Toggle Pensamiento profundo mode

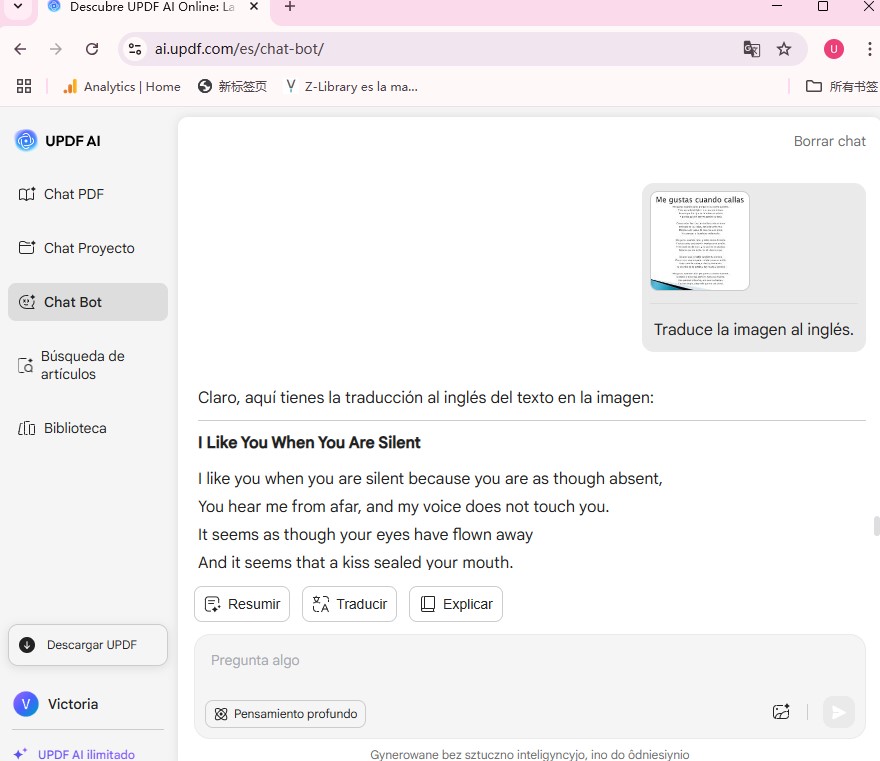point(286,714)
